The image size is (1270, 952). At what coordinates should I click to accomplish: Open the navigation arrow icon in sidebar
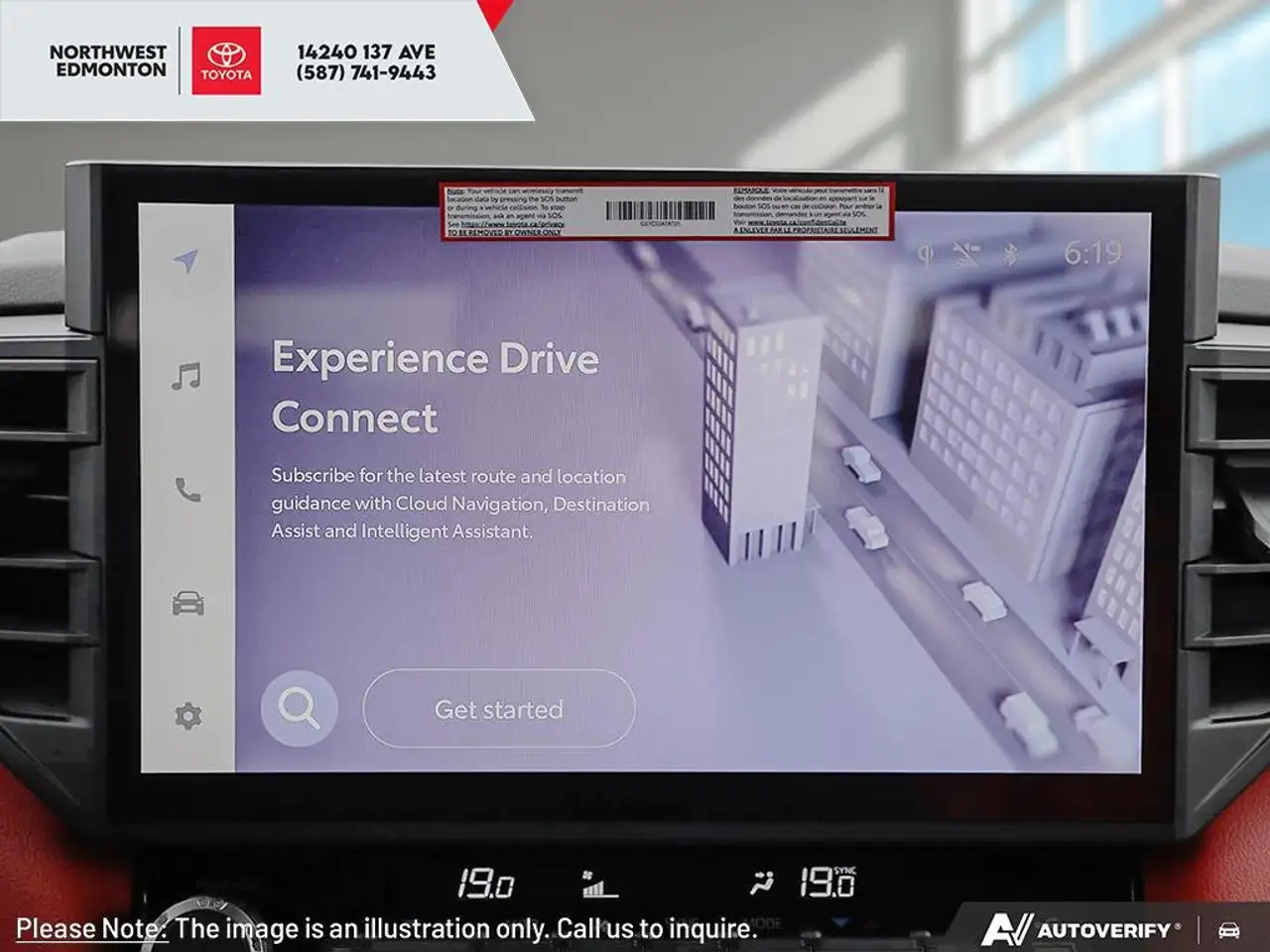point(186,261)
